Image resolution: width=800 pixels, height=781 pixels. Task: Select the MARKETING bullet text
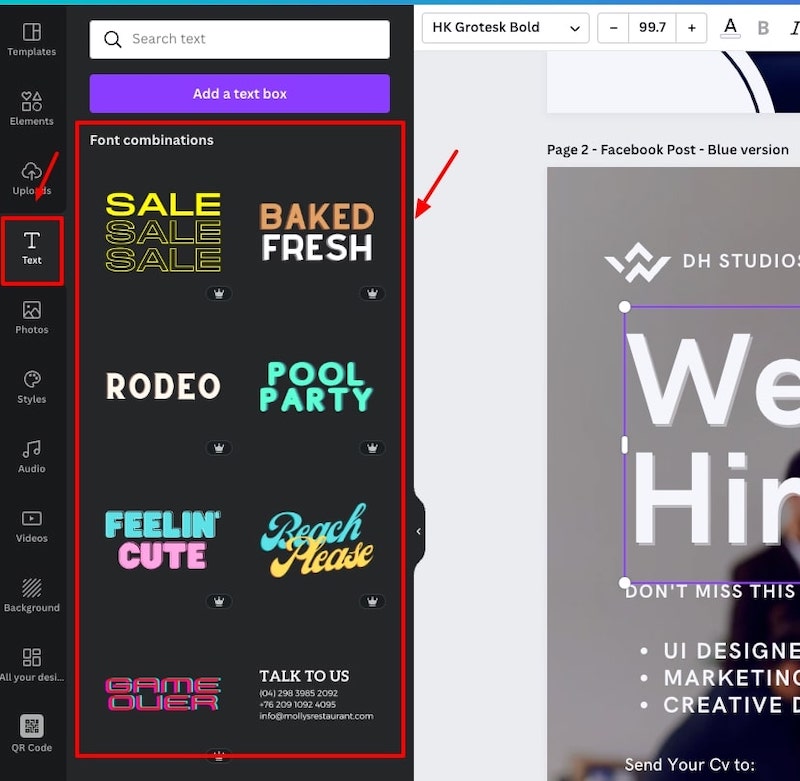point(732,678)
